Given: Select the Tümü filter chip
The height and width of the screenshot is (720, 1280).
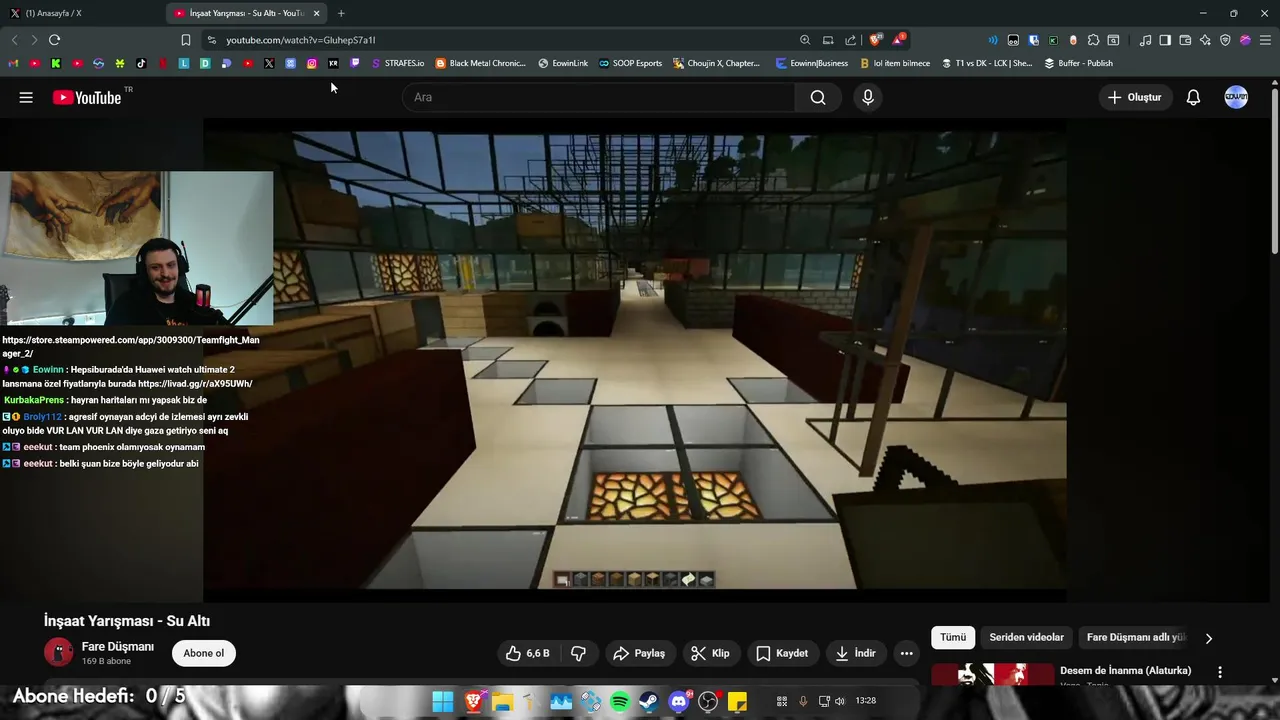Looking at the screenshot, I should 953,637.
